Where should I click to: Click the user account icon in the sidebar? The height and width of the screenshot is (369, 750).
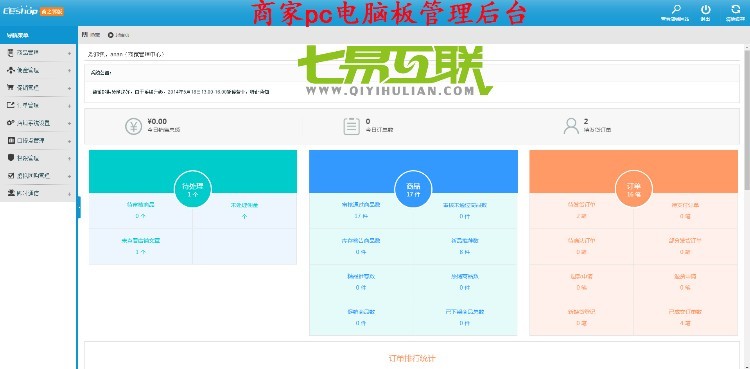[x=11, y=193]
